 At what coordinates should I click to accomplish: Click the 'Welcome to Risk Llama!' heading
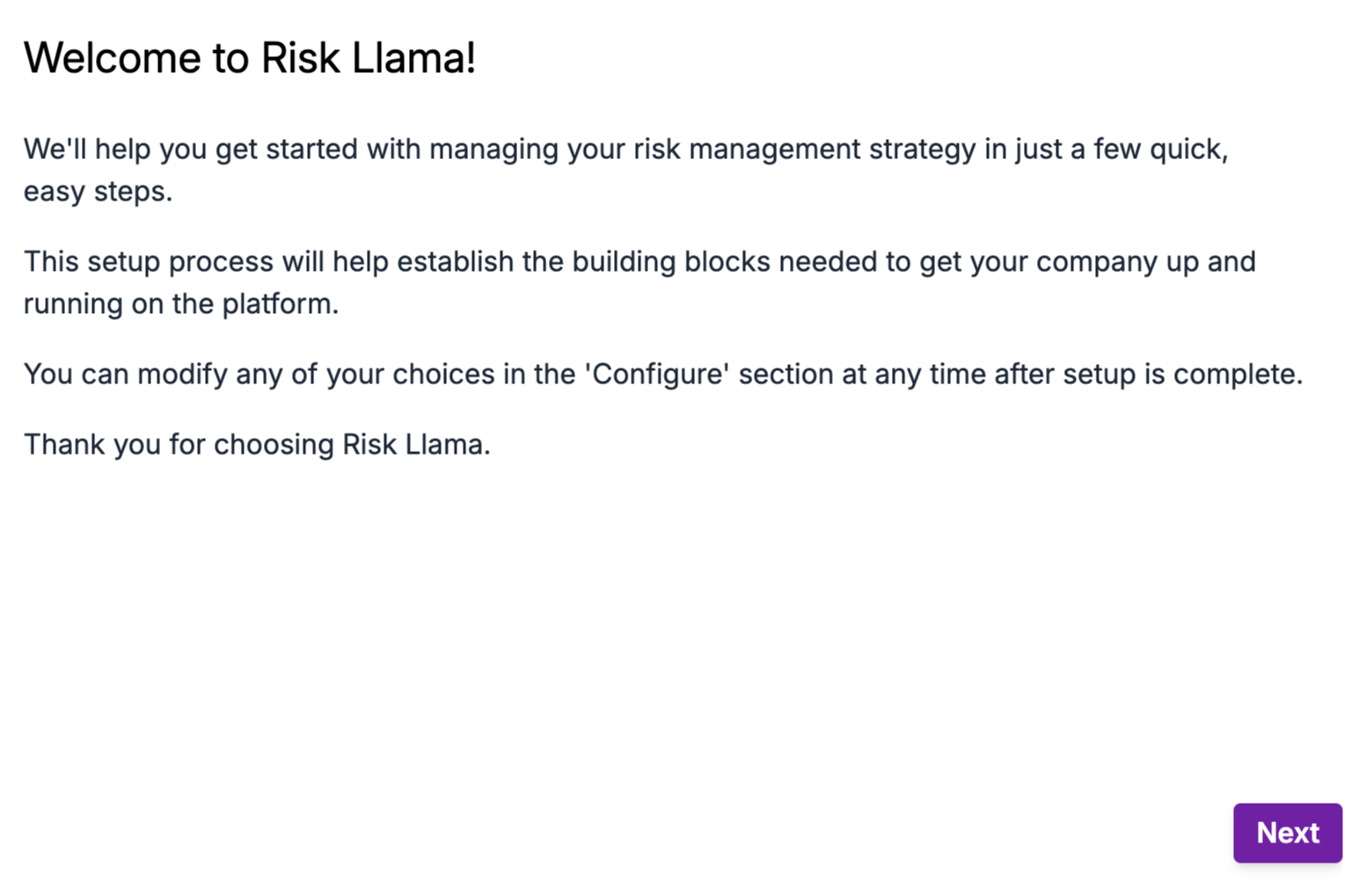tap(251, 57)
